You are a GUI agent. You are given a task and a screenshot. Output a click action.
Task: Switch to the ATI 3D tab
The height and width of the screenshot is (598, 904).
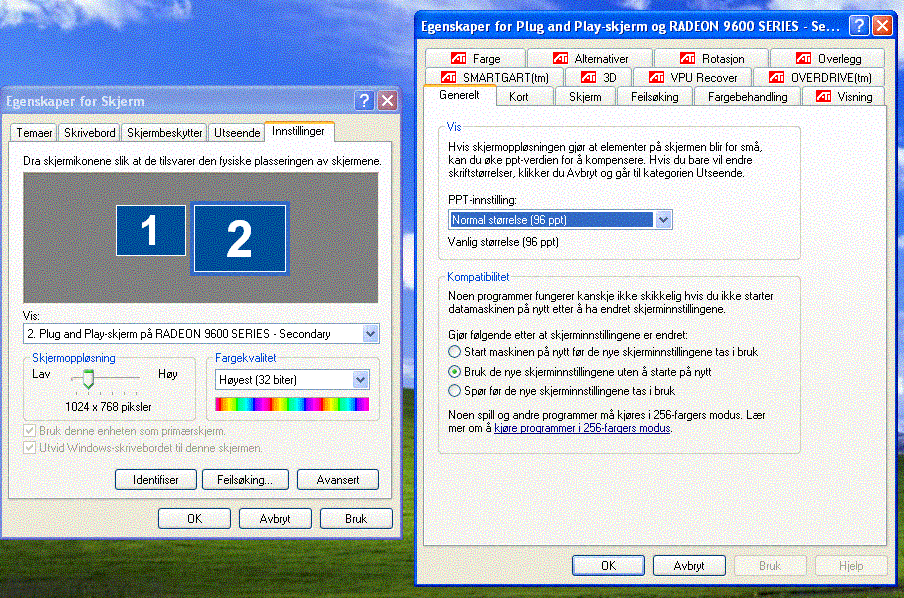(598, 77)
